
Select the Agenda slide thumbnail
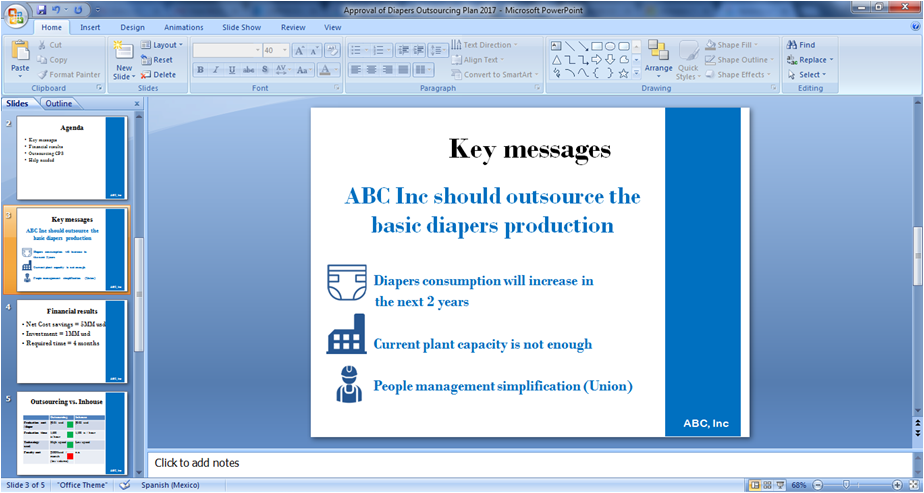[71, 158]
